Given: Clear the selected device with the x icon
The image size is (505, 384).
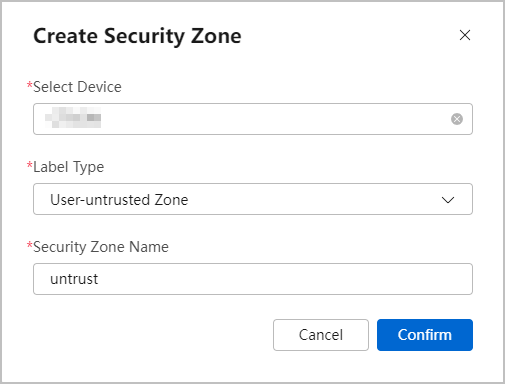Looking at the screenshot, I should click(x=457, y=119).
